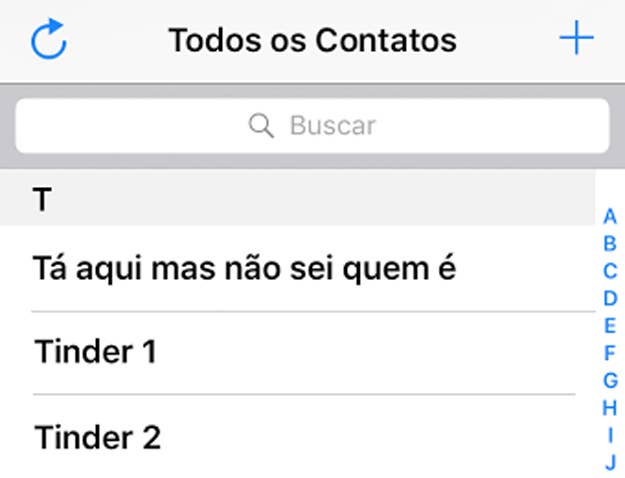The height and width of the screenshot is (478, 625).
Task: Tap the magnifying glass search icon
Action: pyautogui.click(x=261, y=125)
